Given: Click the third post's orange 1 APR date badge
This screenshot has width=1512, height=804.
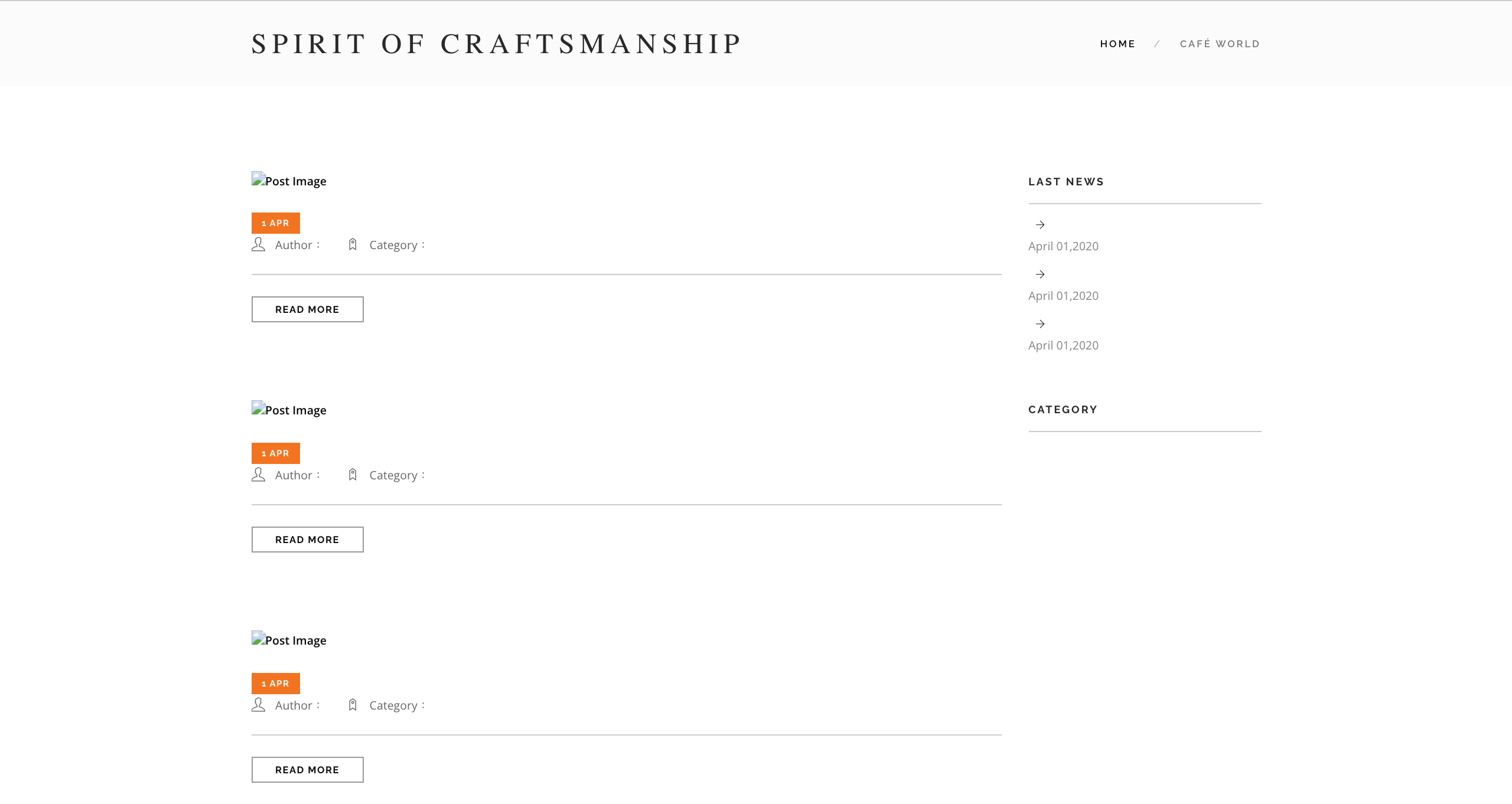Looking at the screenshot, I should 276,684.
